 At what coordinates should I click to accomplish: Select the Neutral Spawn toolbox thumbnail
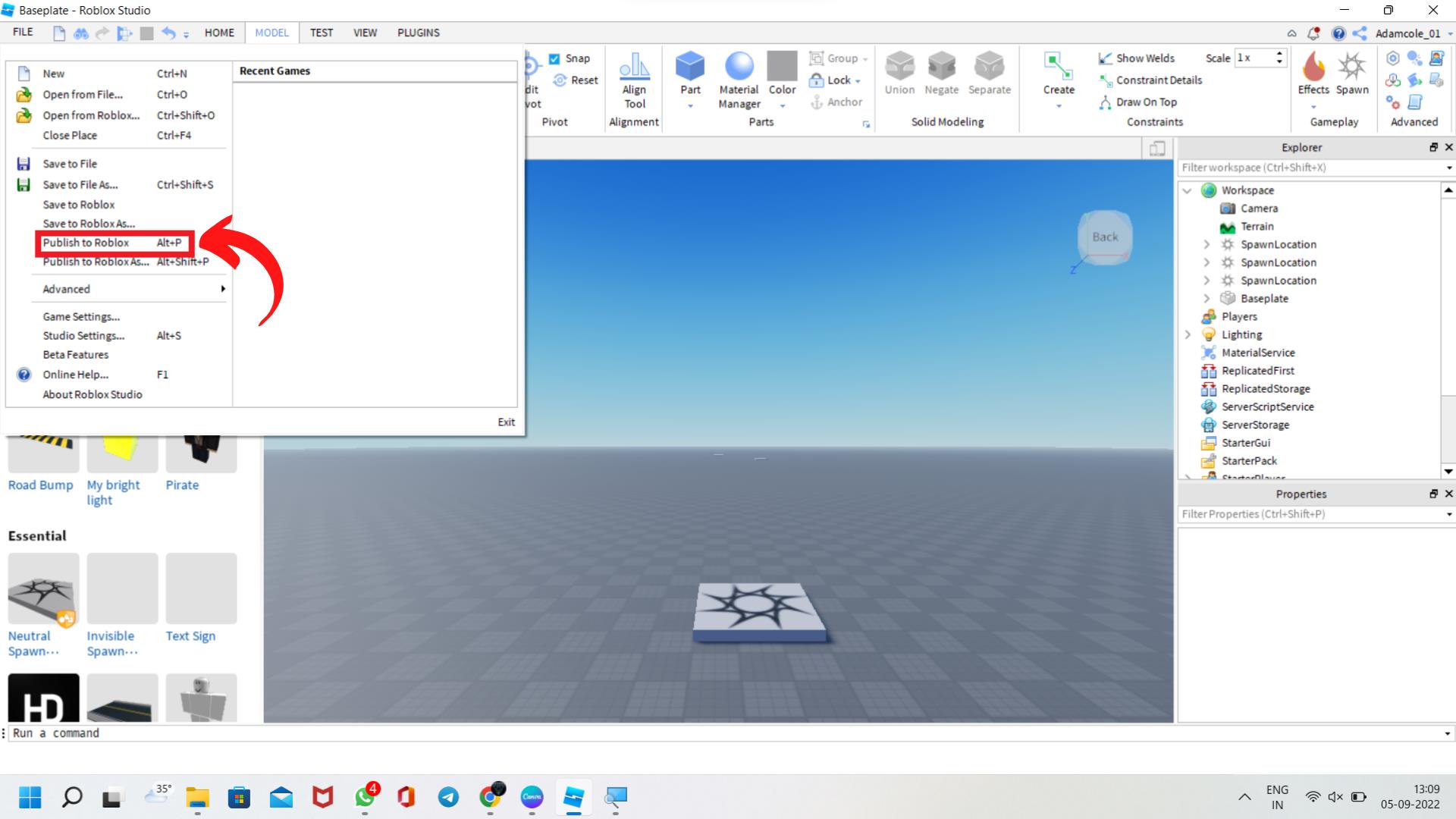click(x=43, y=588)
